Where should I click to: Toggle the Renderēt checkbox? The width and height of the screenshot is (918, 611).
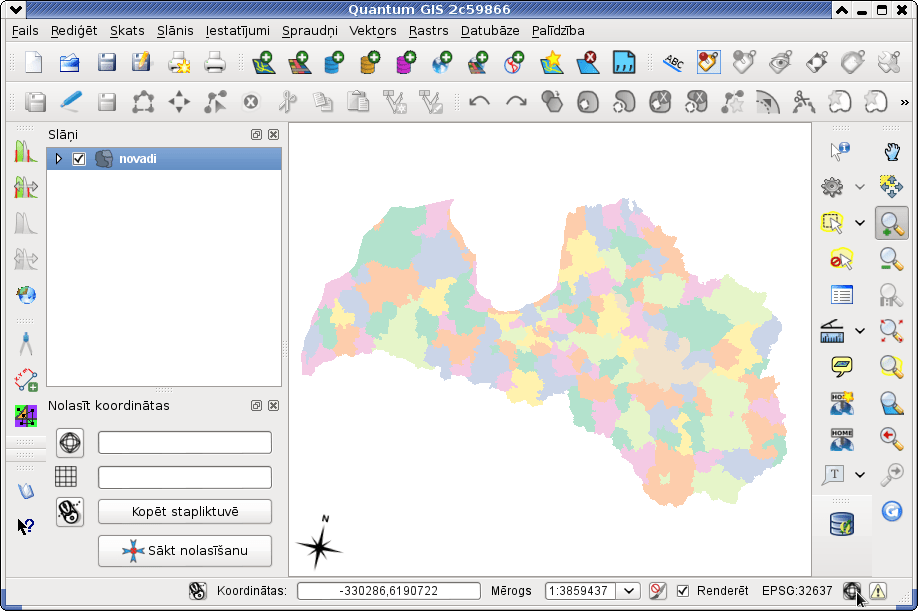pyautogui.click(x=683, y=591)
